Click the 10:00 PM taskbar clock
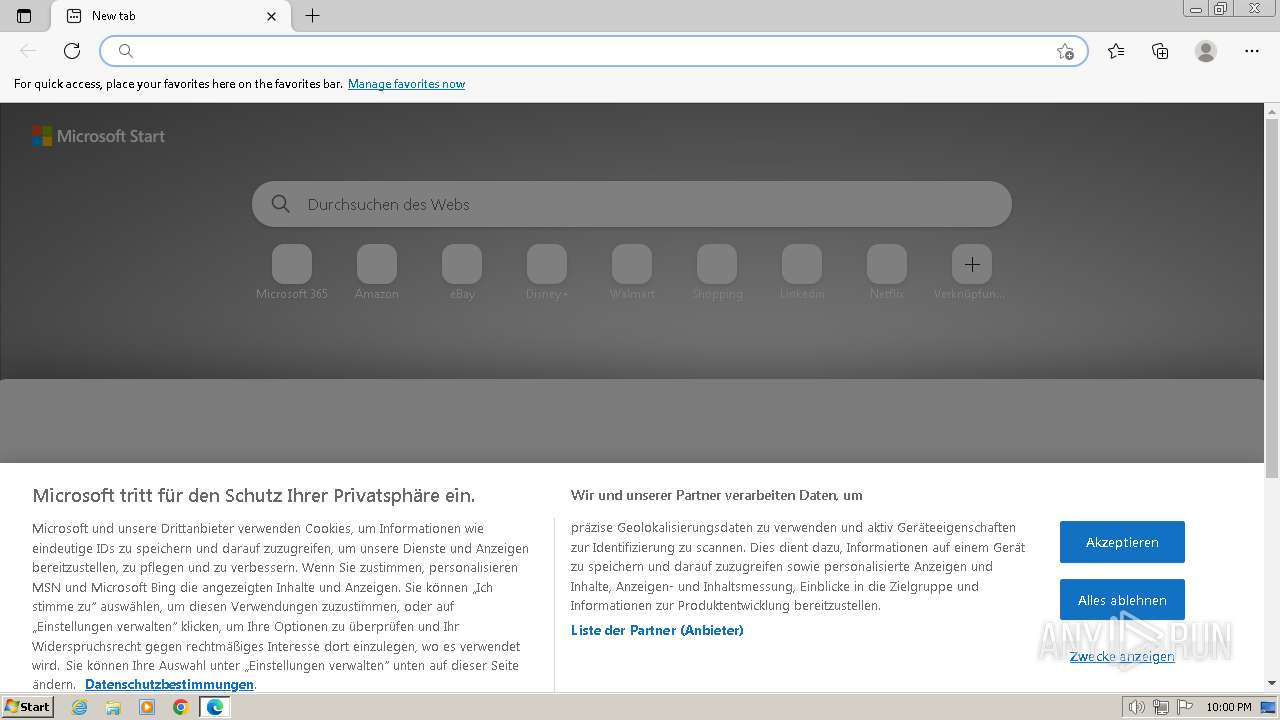1280x720 pixels. 1229,707
